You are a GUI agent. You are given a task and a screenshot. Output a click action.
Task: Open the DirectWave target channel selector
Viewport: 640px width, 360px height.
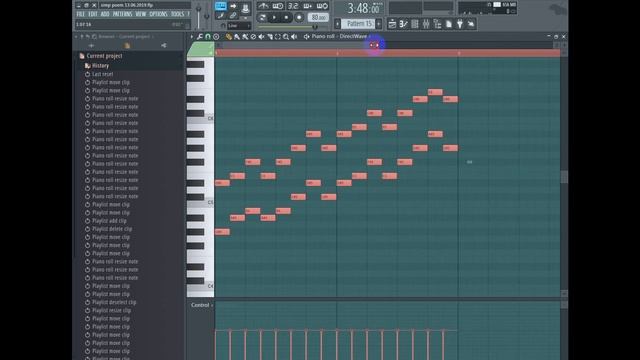[353, 36]
